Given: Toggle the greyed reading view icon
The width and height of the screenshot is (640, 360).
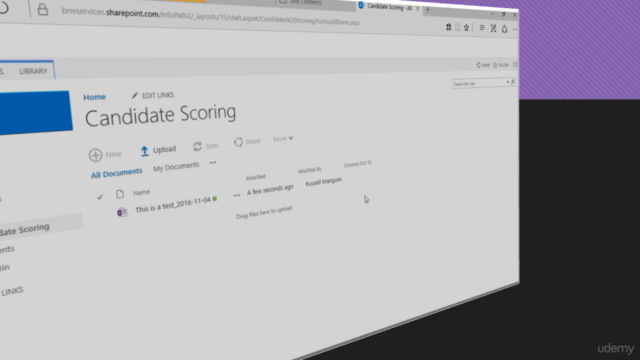Looking at the screenshot, I should click(458, 27).
